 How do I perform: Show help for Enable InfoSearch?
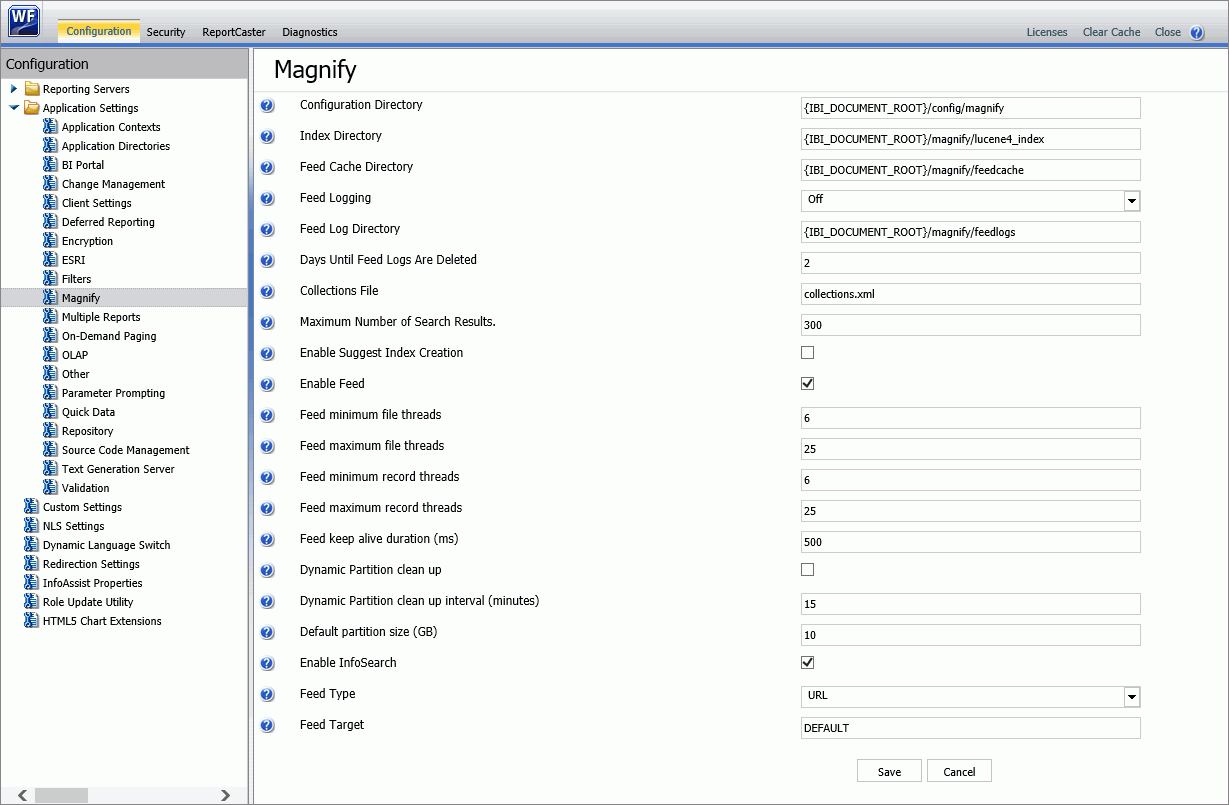tap(267, 664)
